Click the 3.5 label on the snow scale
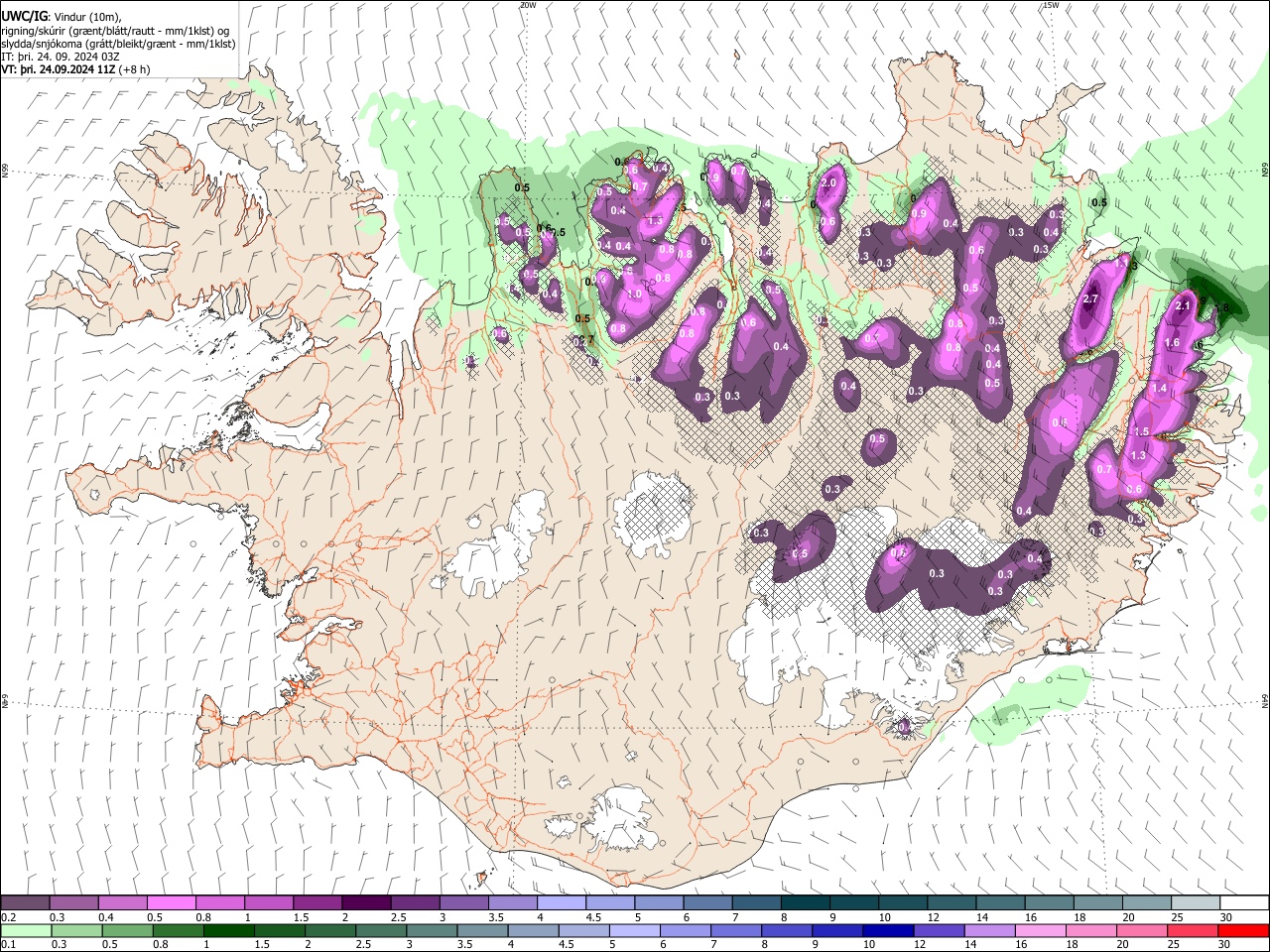Image resolution: width=1270 pixels, height=952 pixels. coord(497,917)
